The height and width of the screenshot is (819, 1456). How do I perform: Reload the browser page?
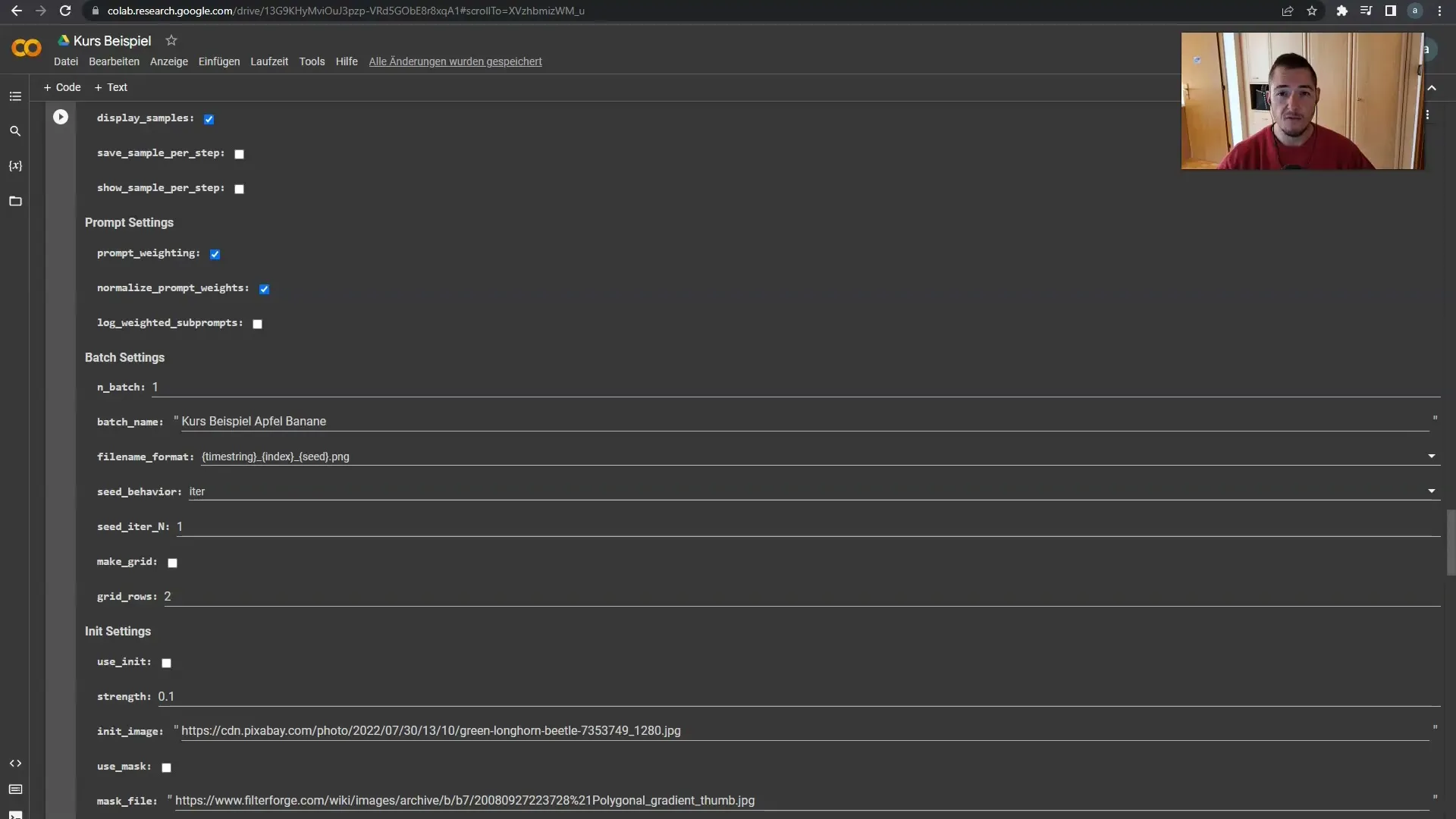pyautogui.click(x=65, y=11)
